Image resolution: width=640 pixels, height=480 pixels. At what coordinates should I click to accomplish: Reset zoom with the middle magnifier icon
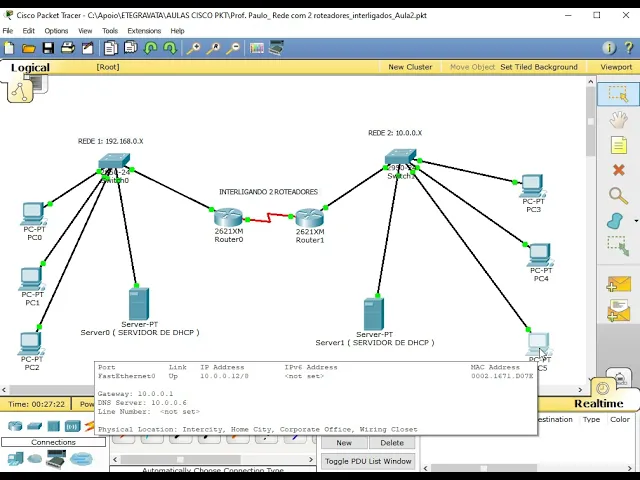click(x=213, y=48)
